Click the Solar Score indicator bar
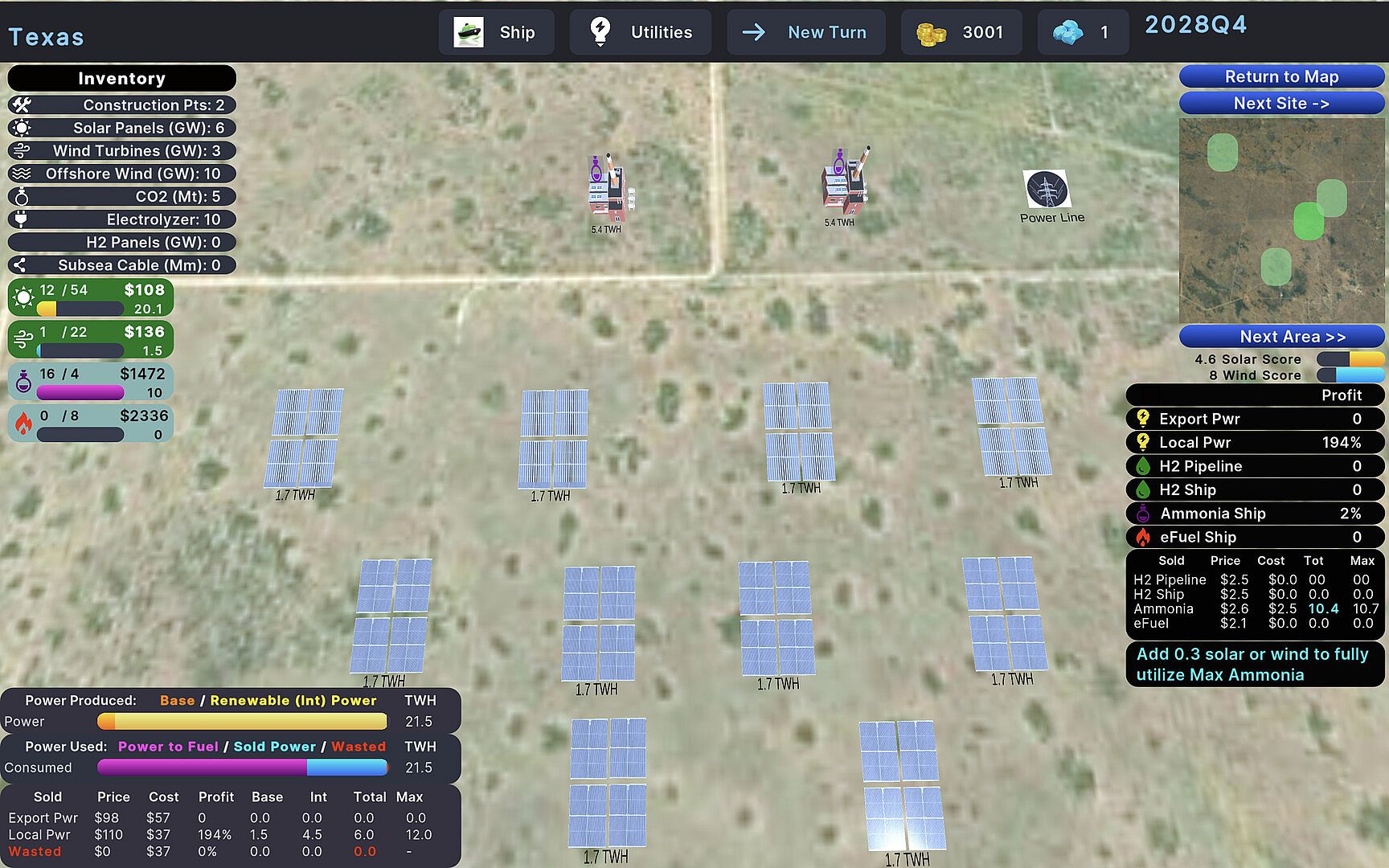Viewport: 1389px width, 868px height. [1349, 359]
